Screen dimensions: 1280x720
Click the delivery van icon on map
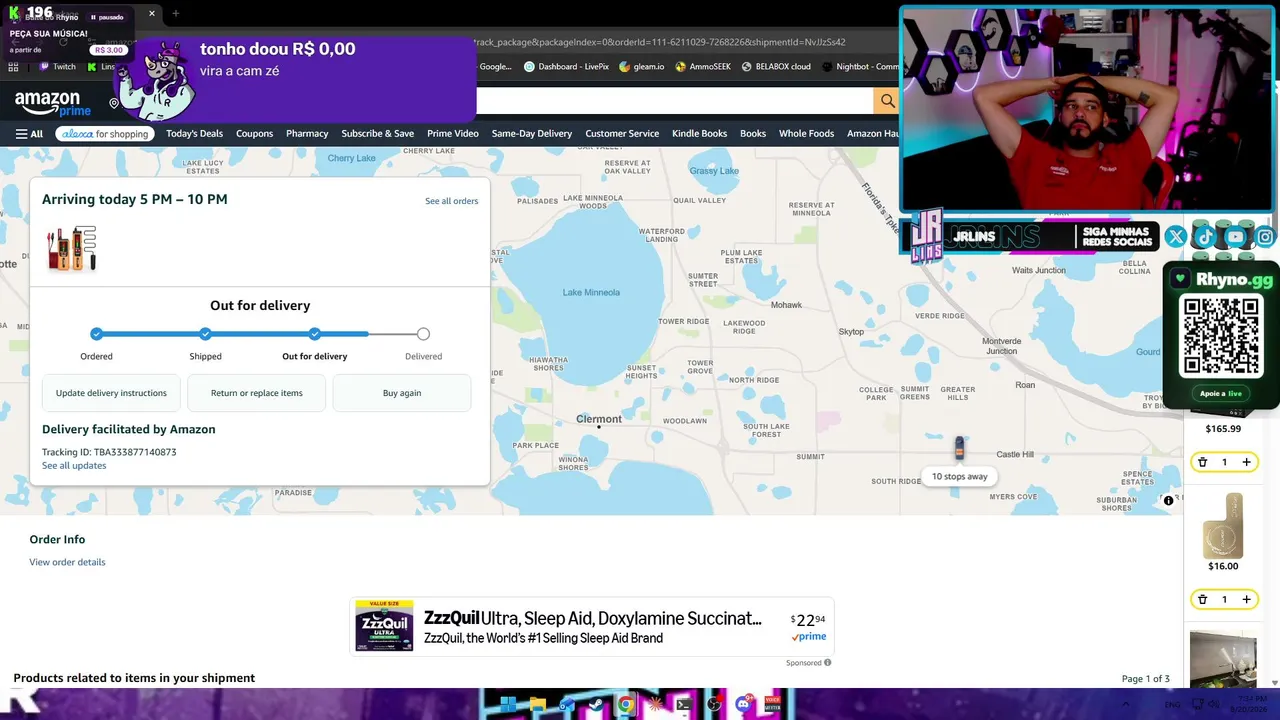tap(959, 448)
